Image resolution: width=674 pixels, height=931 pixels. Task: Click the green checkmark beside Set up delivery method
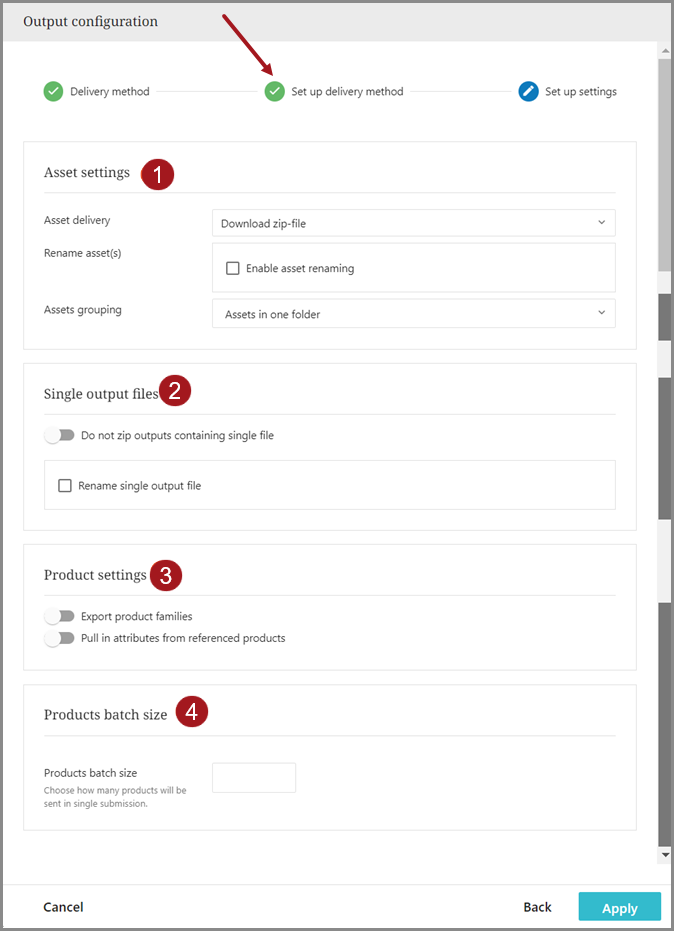point(275,92)
